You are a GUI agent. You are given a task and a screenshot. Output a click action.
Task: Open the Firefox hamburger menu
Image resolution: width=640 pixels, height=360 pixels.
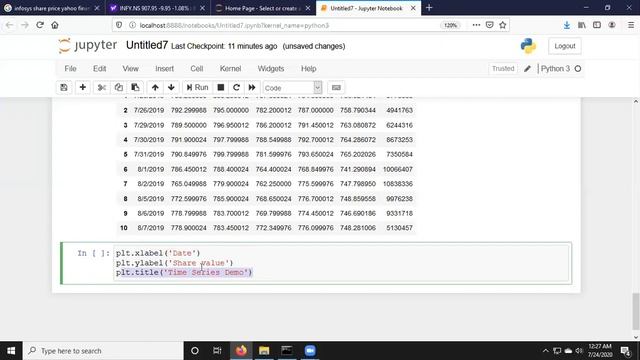[631, 25]
